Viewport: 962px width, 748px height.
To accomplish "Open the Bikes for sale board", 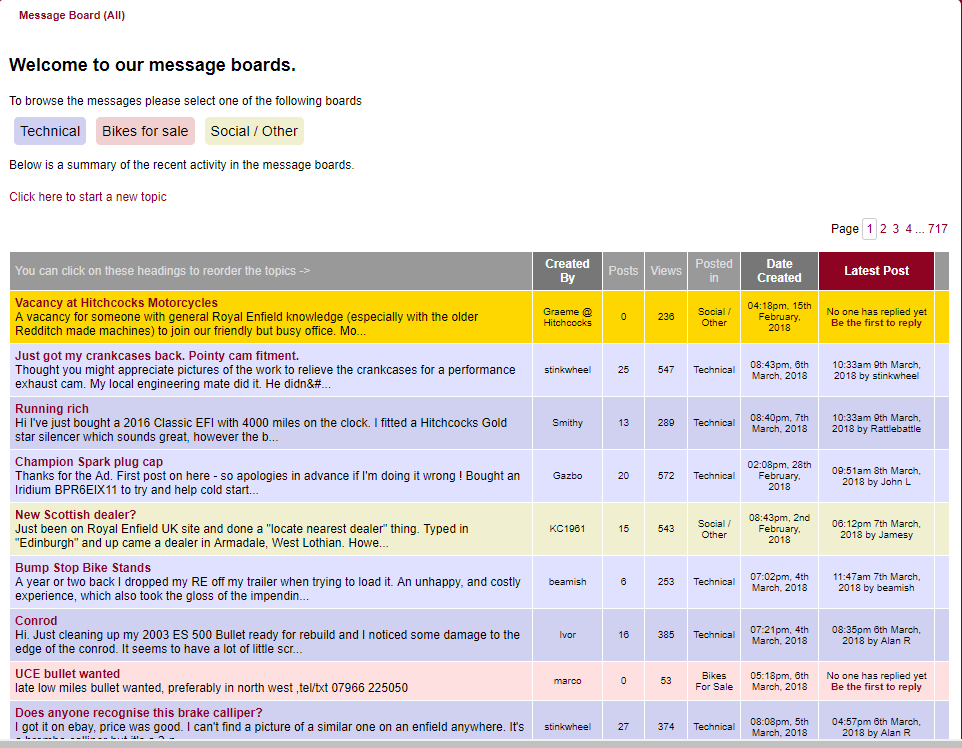I will [145, 131].
